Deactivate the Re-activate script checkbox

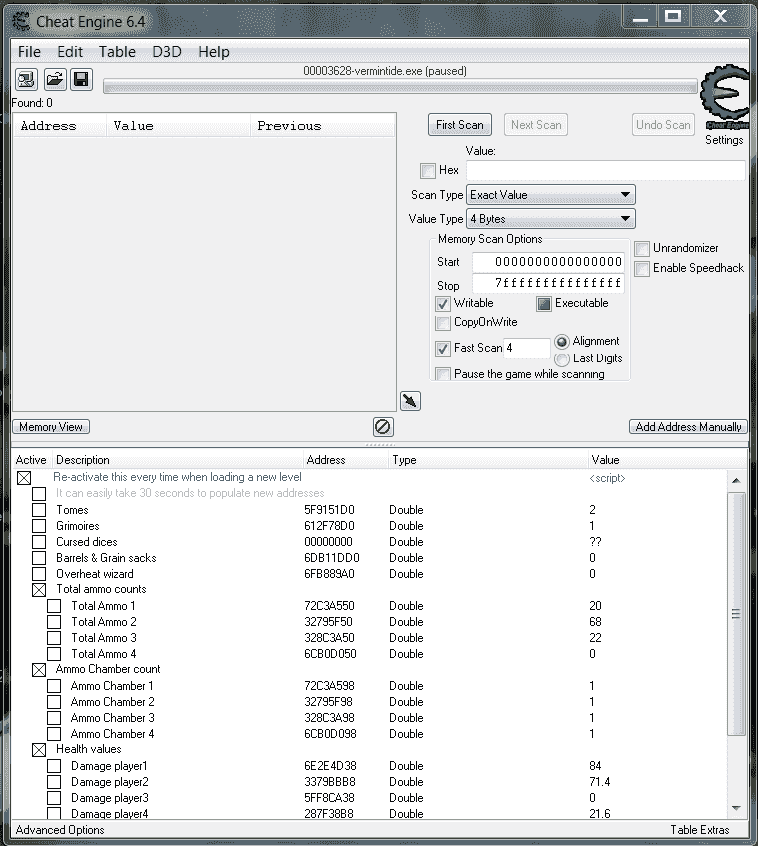pos(24,478)
